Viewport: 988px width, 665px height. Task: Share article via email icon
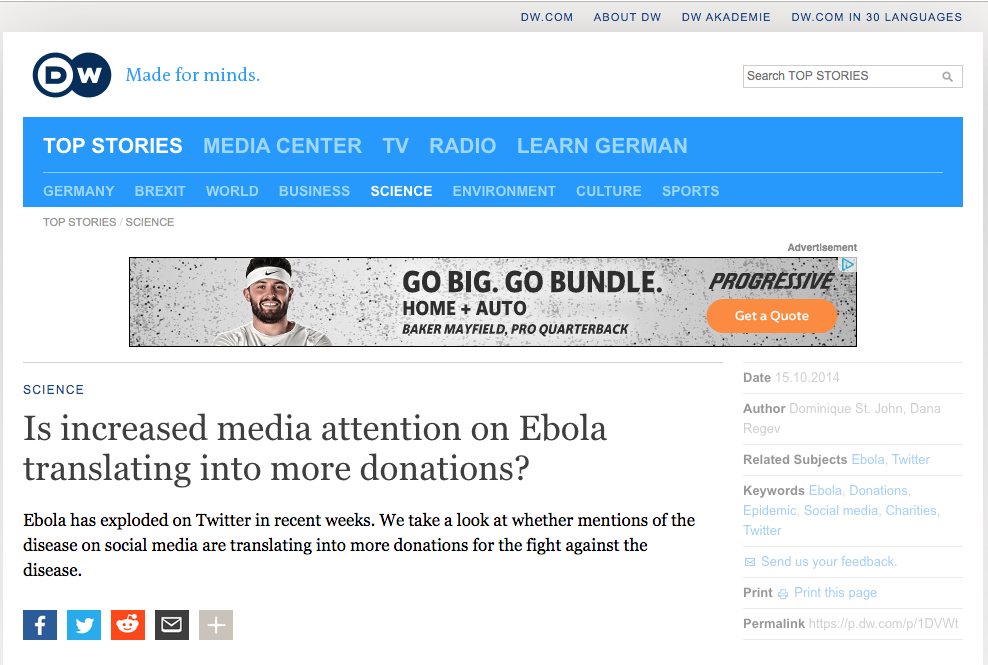(172, 625)
